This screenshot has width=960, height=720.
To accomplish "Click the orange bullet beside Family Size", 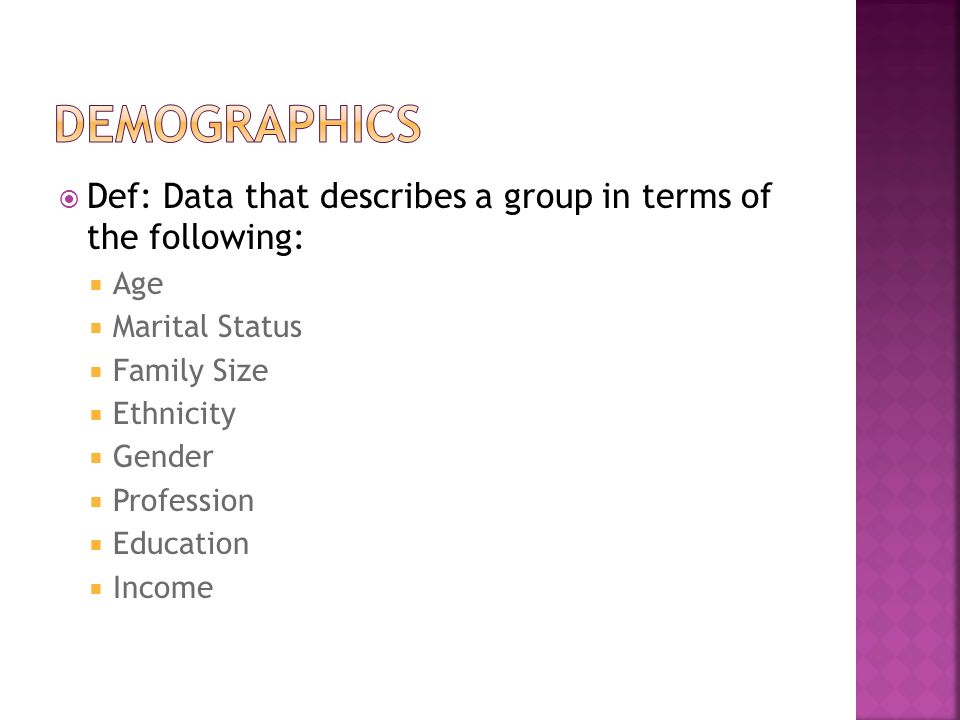I will (x=96, y=371).
